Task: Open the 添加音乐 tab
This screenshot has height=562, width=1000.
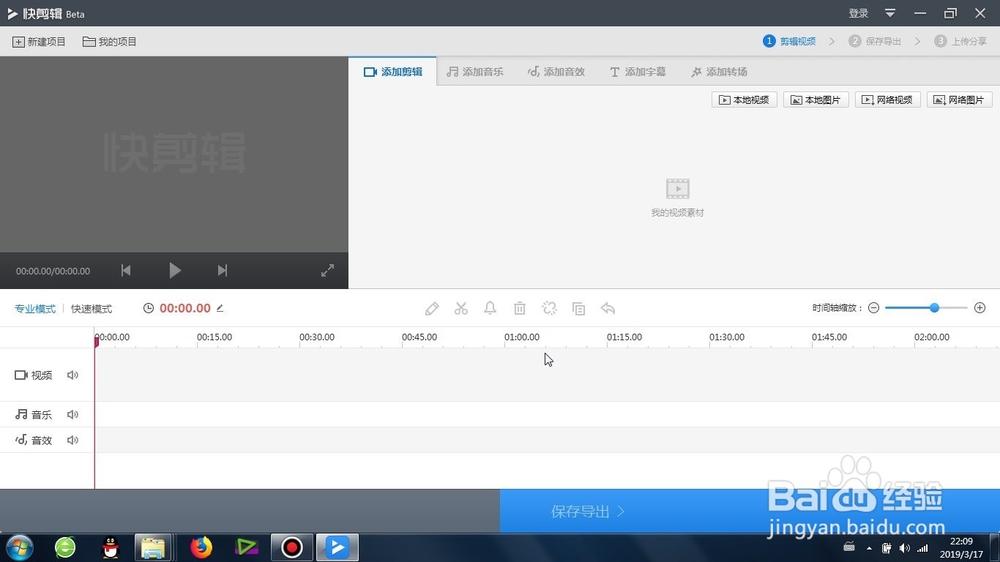Action: 475,71
